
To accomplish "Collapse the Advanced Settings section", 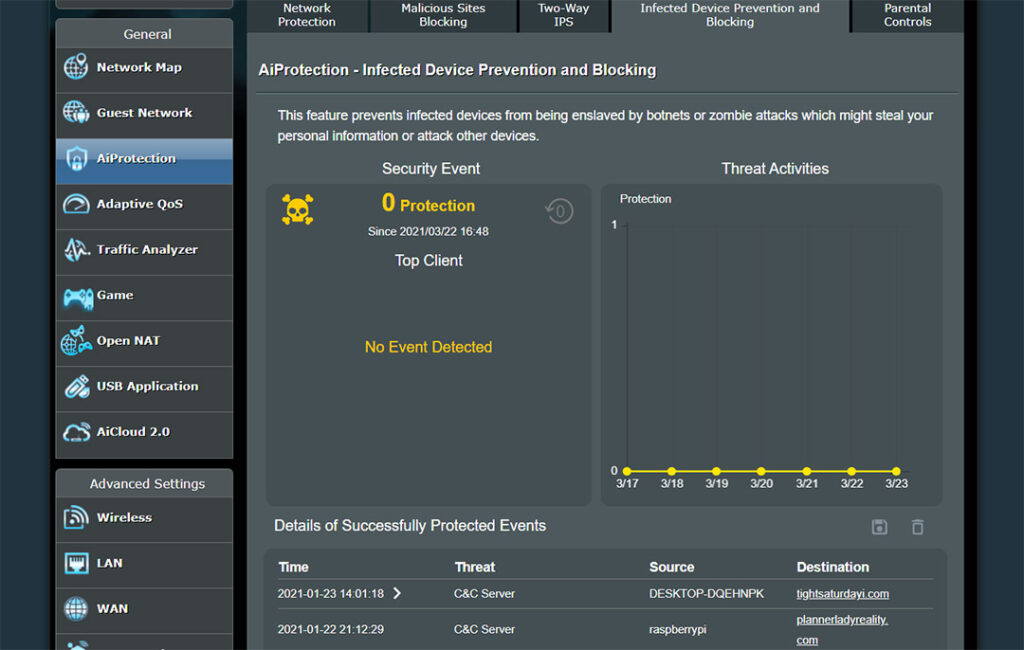I will tap(144, 483).
